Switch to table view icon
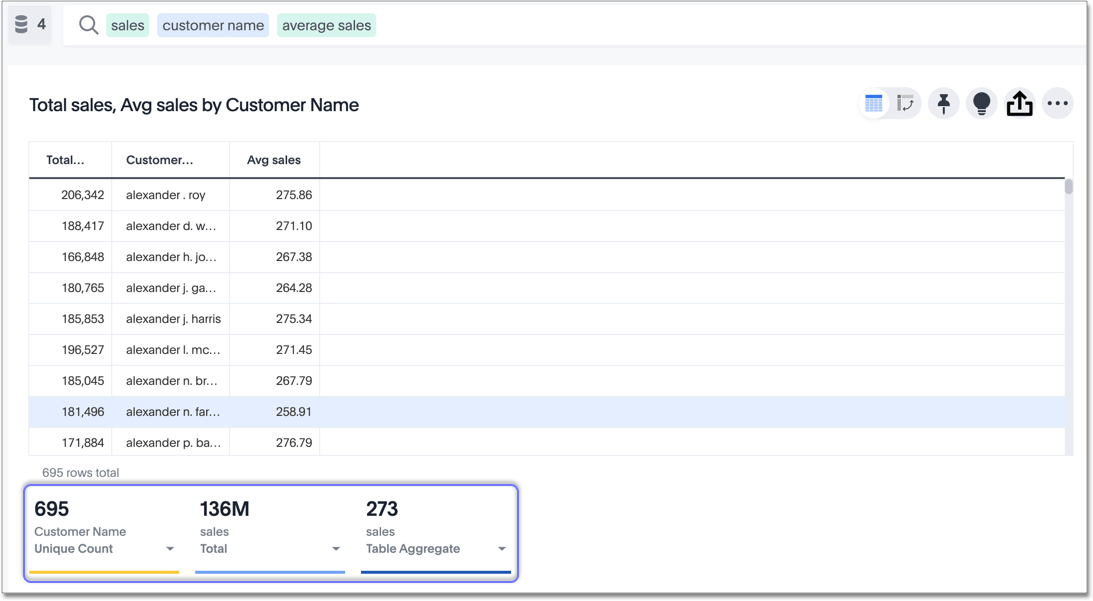1093x601 pixels. [x=874, y=103]
